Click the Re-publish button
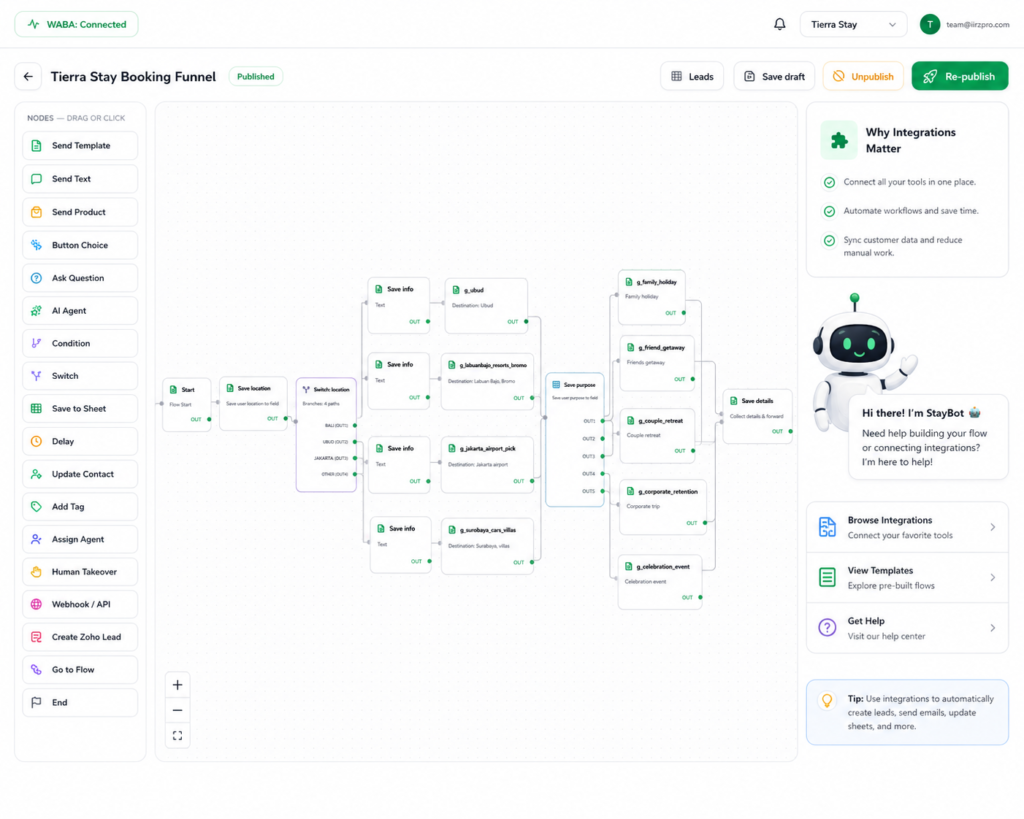 [959, 76]
